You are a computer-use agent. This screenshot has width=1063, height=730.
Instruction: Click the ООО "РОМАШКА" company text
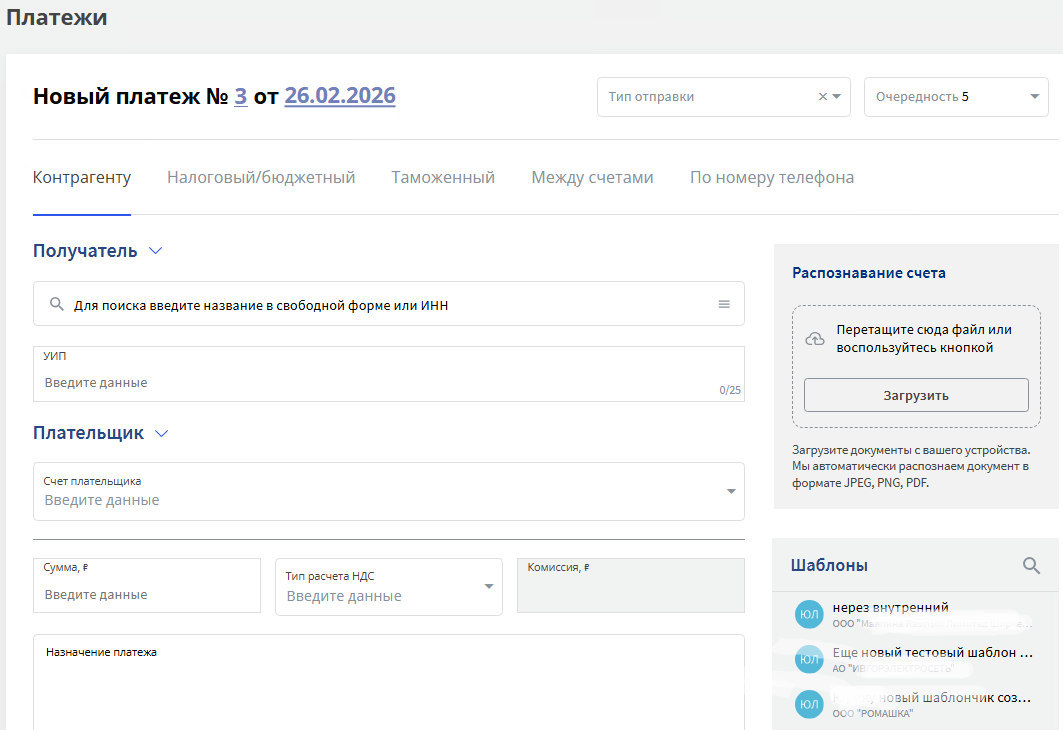pos(873,713)
